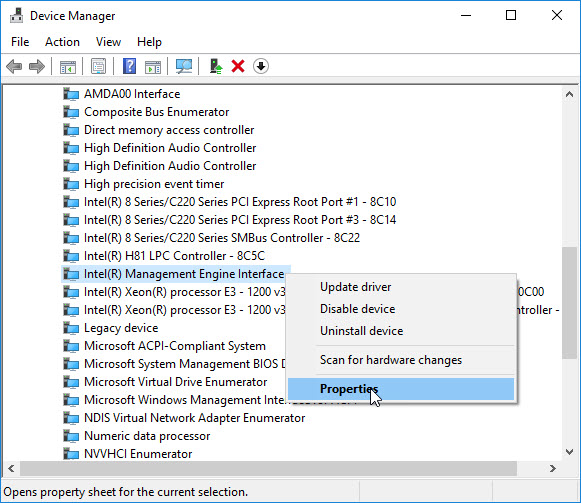581x503 pixels.
Task: Open the Action menu
Action: coord(62,42)
